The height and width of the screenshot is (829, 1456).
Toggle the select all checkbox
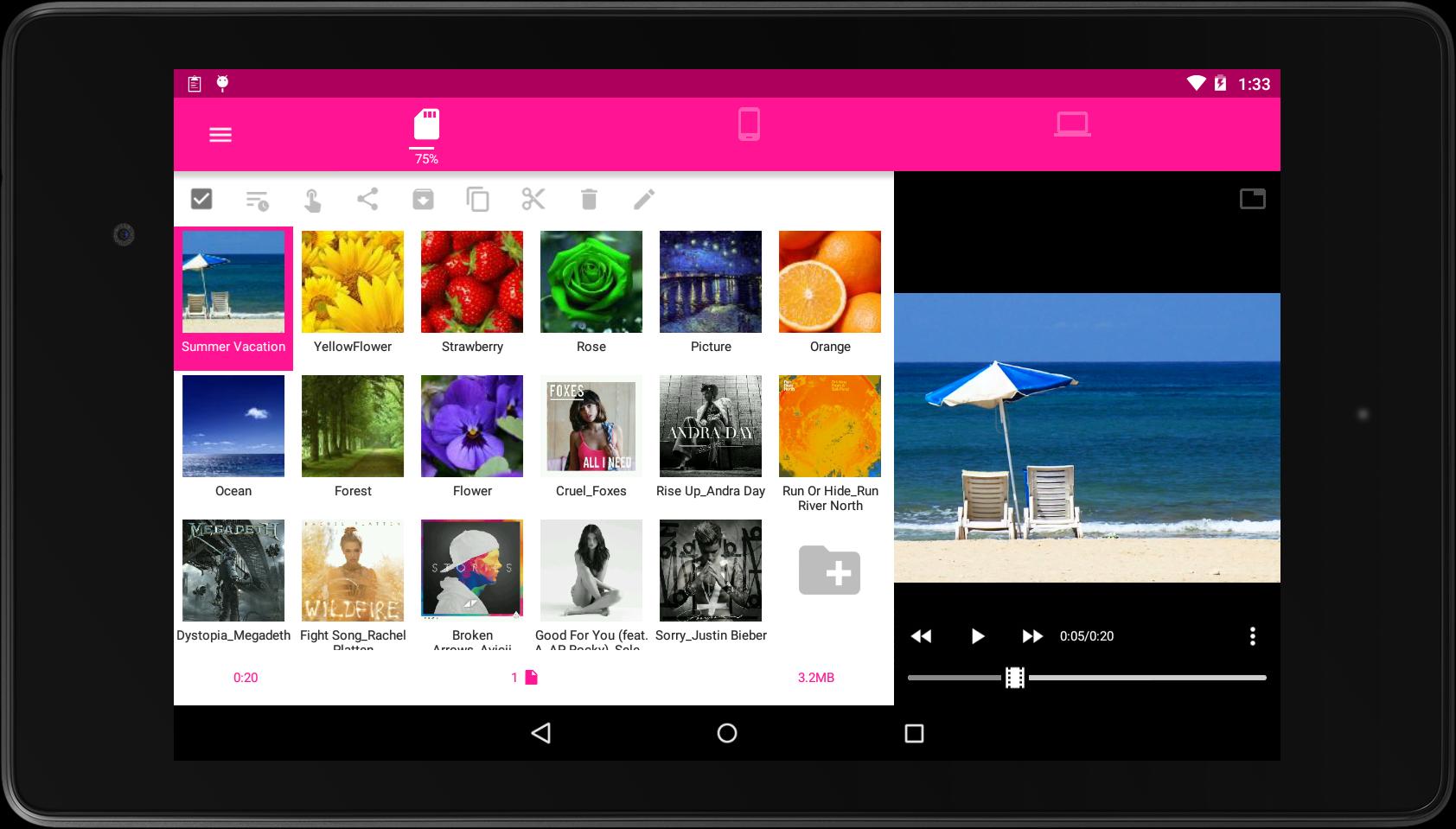point(201,199)
